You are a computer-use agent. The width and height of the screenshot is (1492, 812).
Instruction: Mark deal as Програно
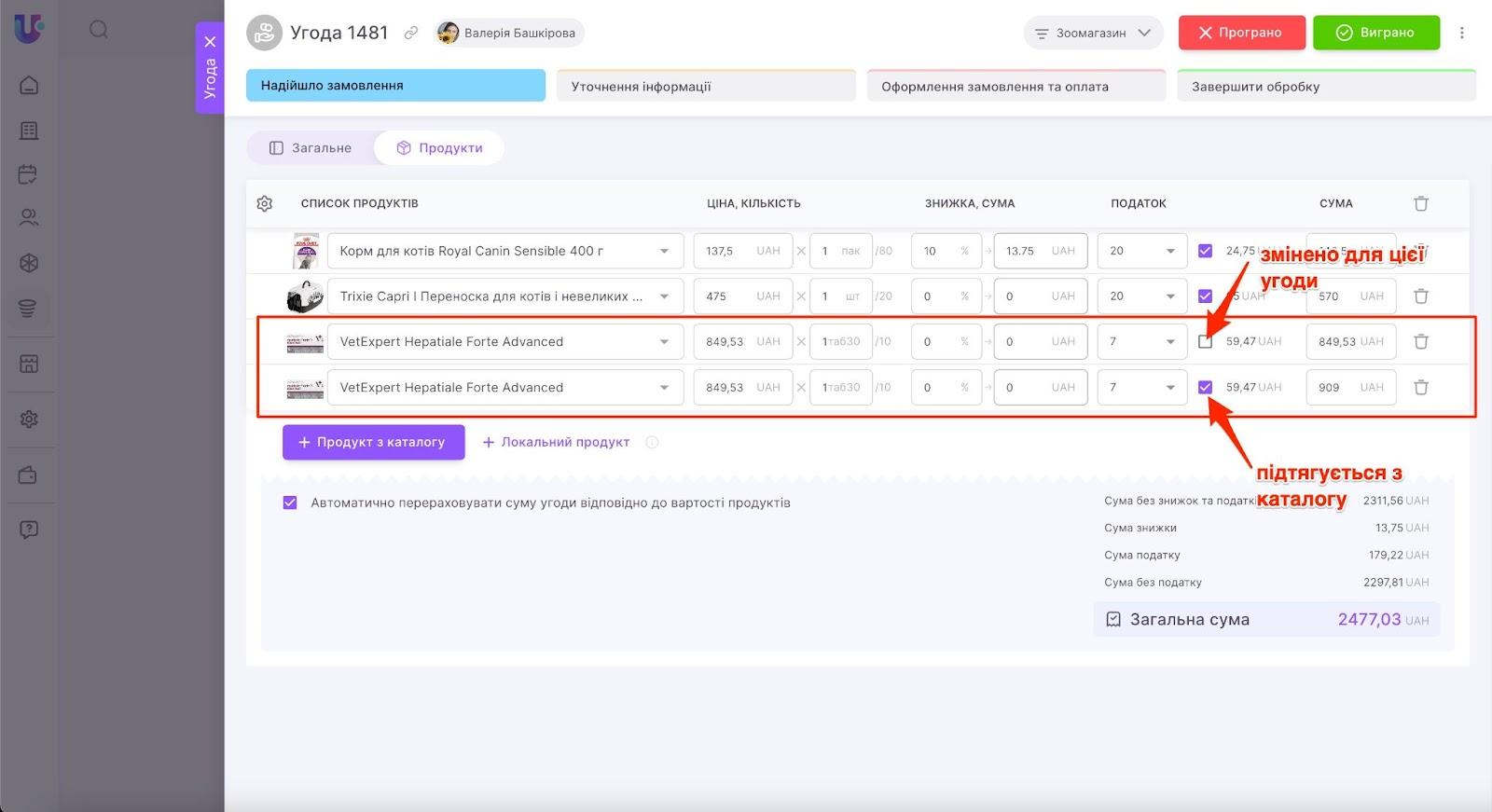pyautogui.click(x=1241, y=33)
